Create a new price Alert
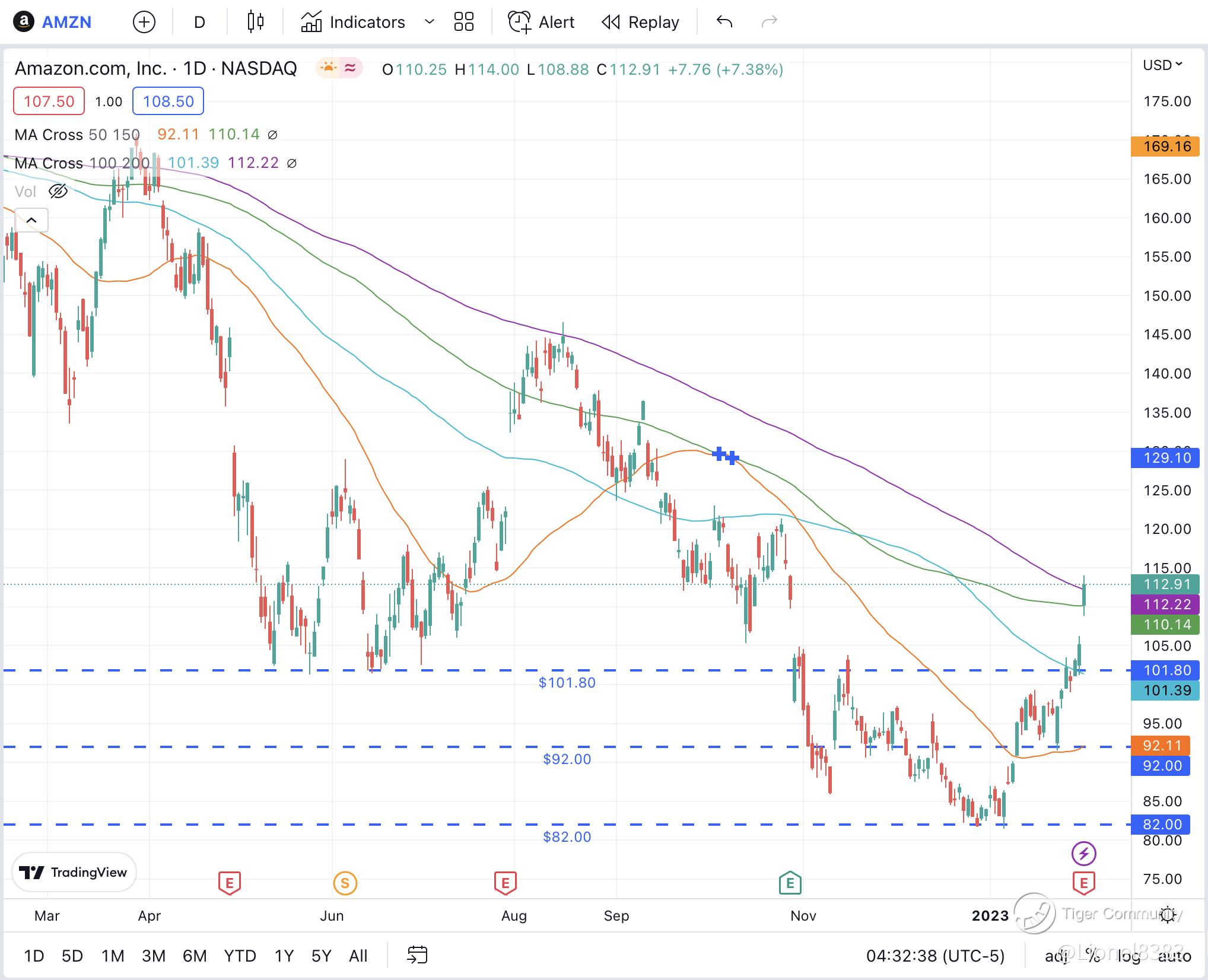 tap(541, 23)
